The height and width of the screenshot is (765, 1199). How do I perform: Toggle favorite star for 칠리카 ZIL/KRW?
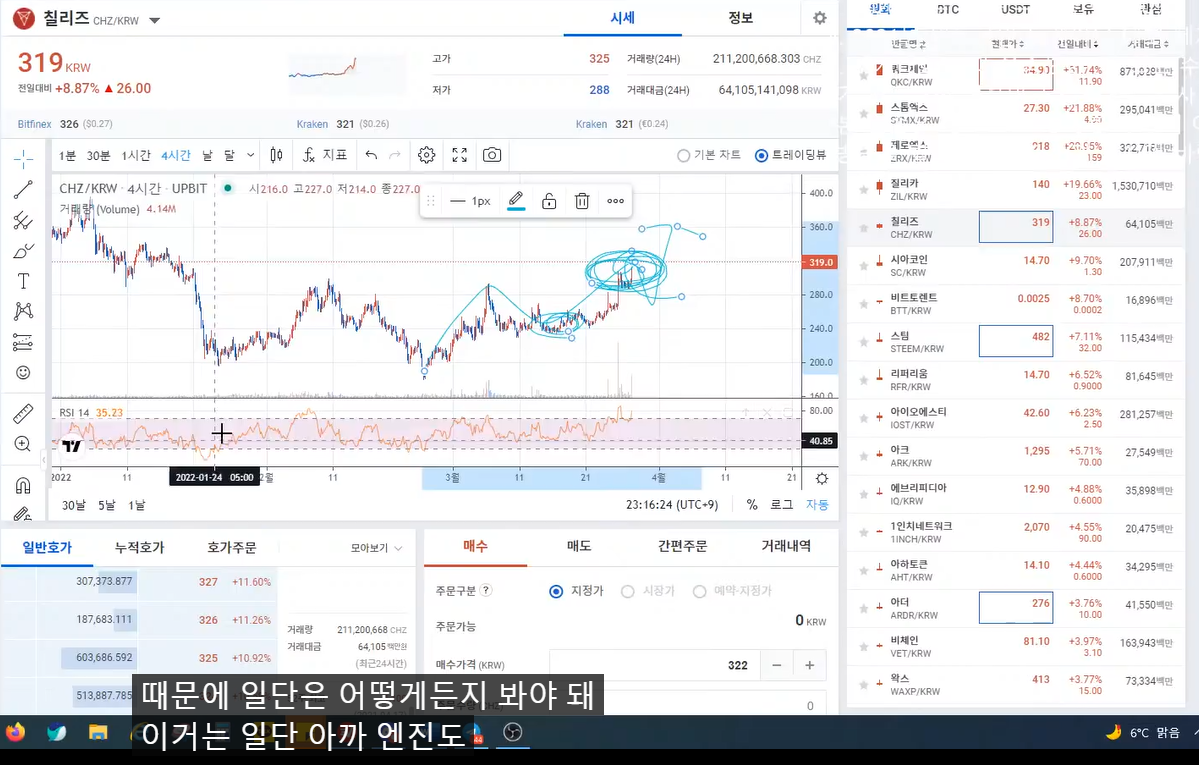(863, 189)
